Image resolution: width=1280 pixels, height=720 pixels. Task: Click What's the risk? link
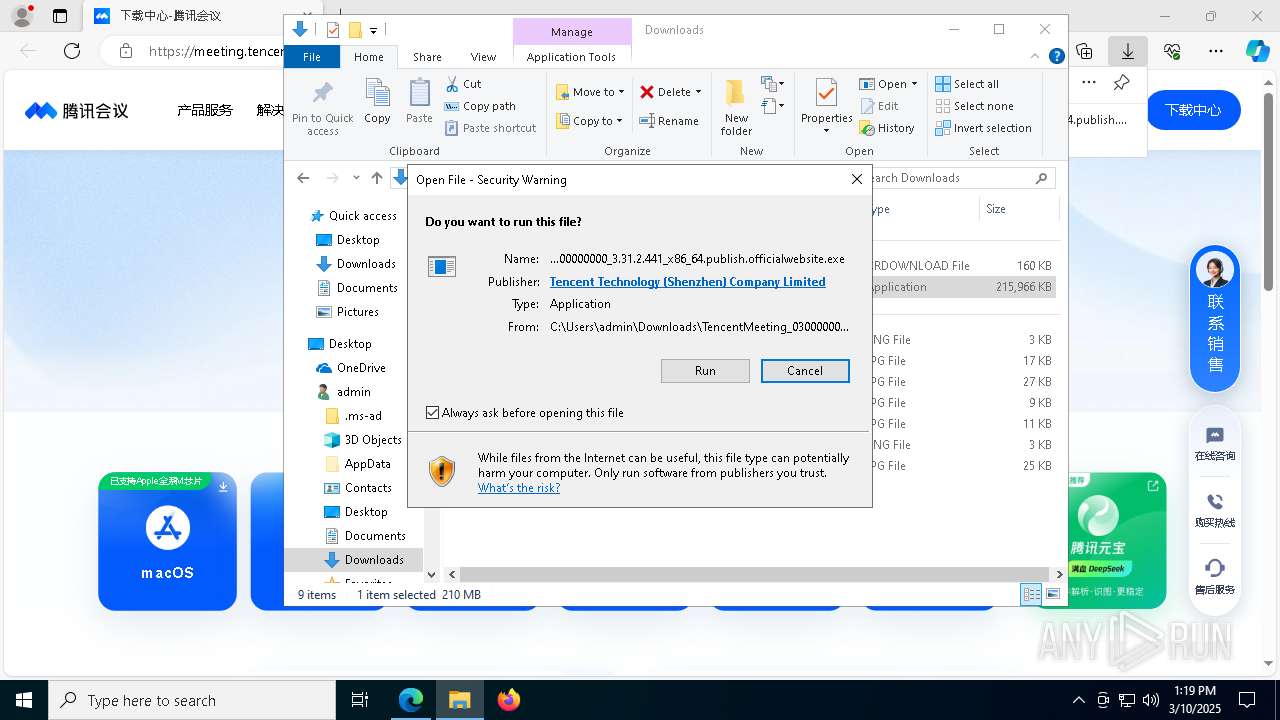click(x=519, y=488)
